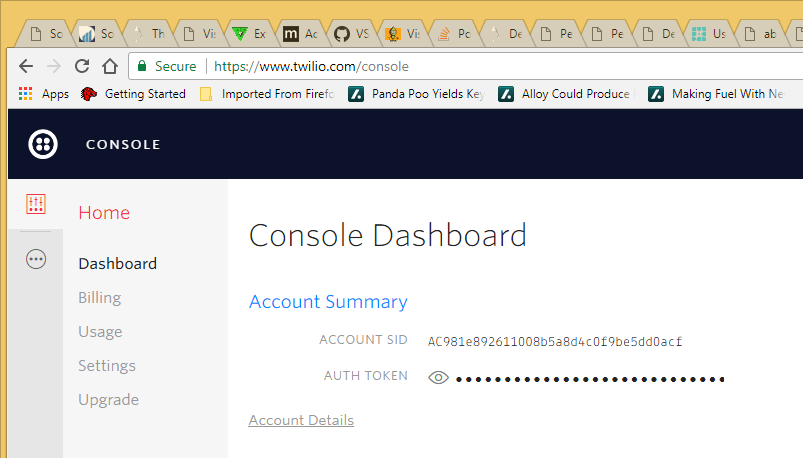The height and width of the screenshot is (458, 803).
Task: Open Imported From Firefox bookmark folder
Action: 267,94
